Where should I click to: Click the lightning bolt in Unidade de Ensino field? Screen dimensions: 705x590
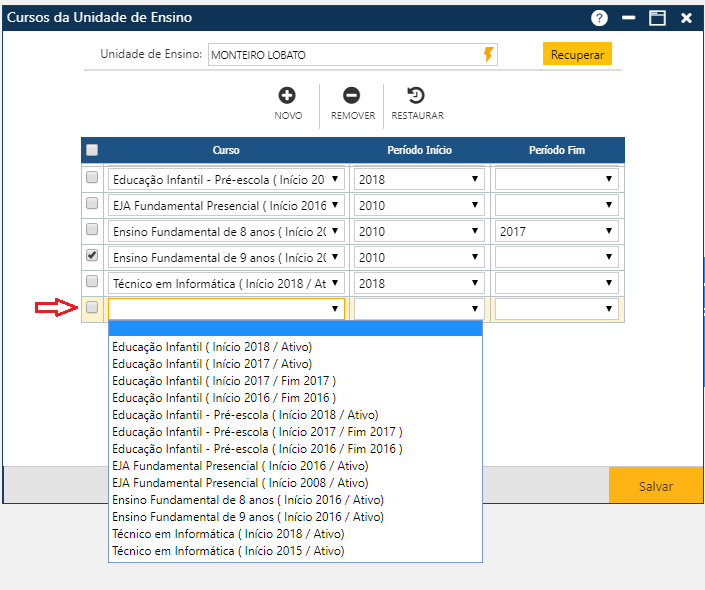(x=488, y=55)
